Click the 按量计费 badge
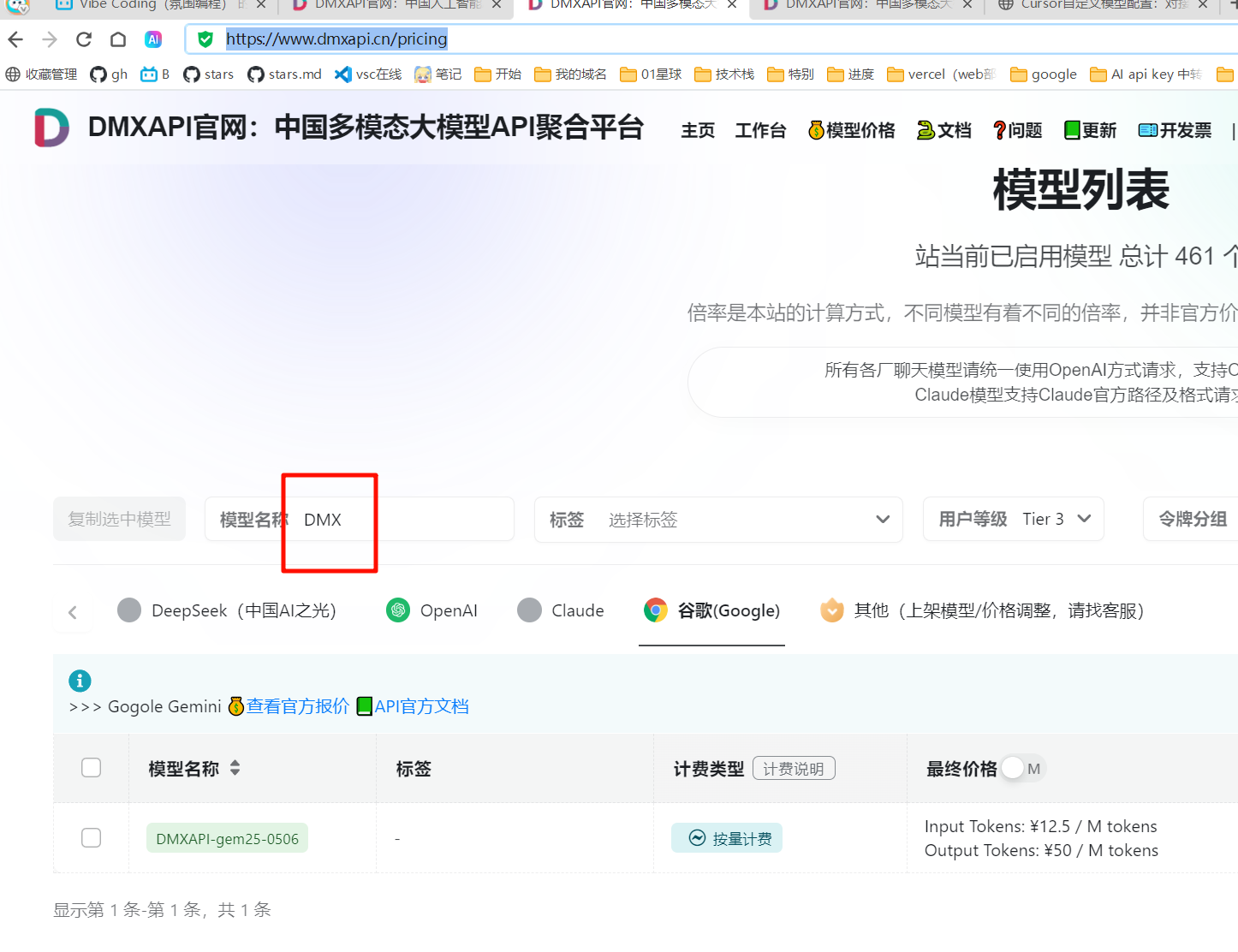The height and width of the screenshot is (952, 1238). pos(727,838)
